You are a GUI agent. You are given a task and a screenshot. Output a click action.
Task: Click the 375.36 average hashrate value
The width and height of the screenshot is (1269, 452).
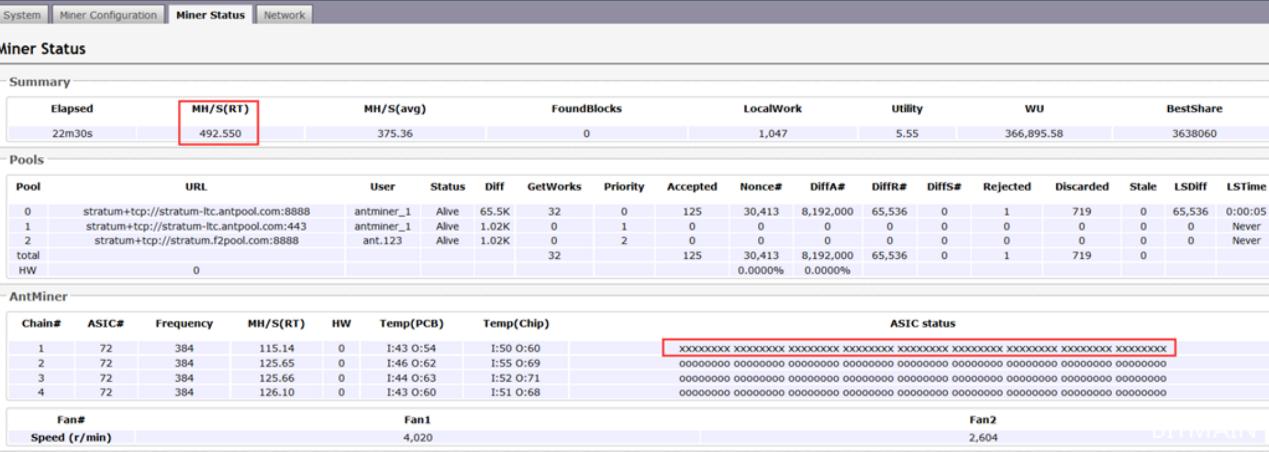[x=394, y=134]
